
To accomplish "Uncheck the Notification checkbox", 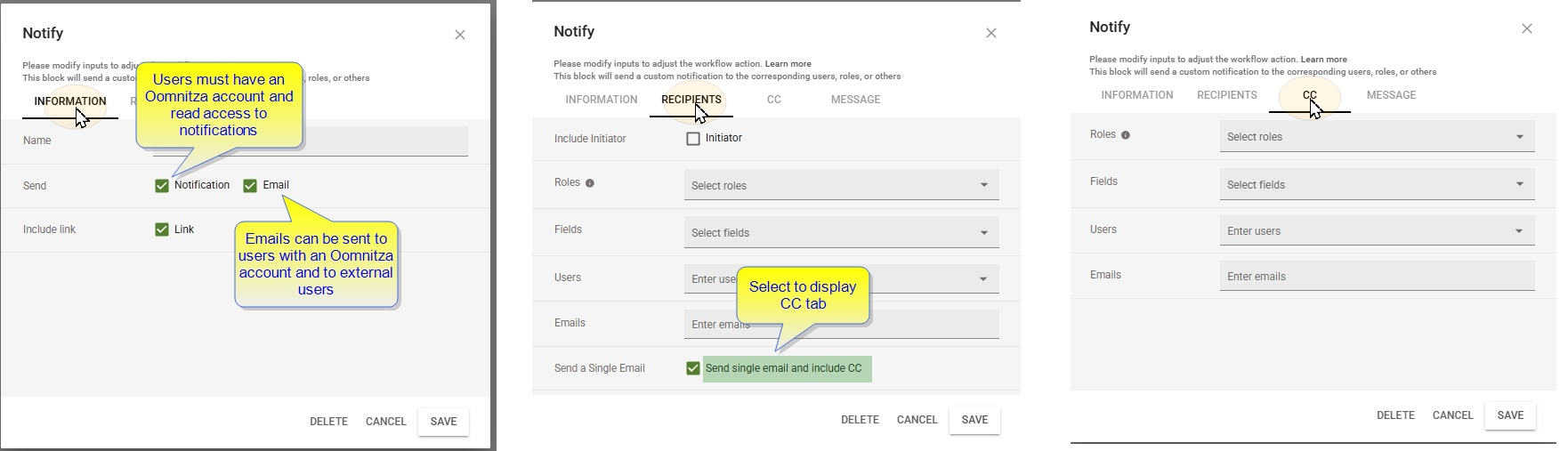I will click(162, 186).
